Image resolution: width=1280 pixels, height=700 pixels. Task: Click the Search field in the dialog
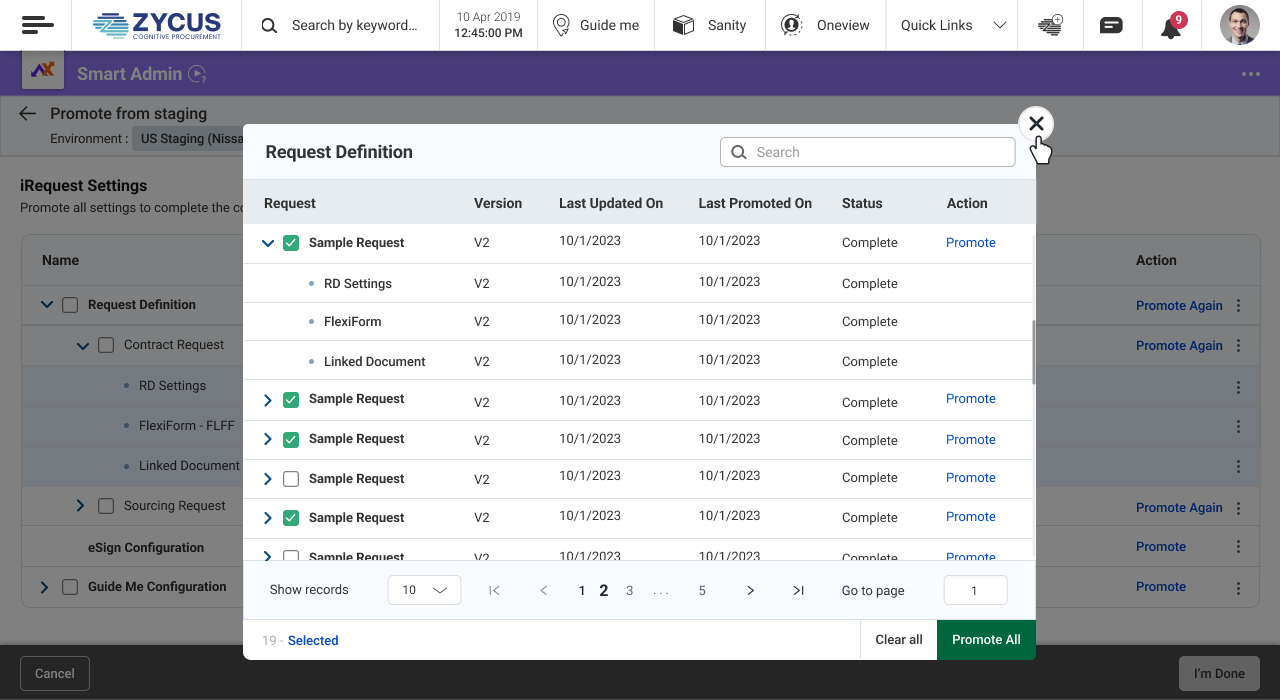868,152
